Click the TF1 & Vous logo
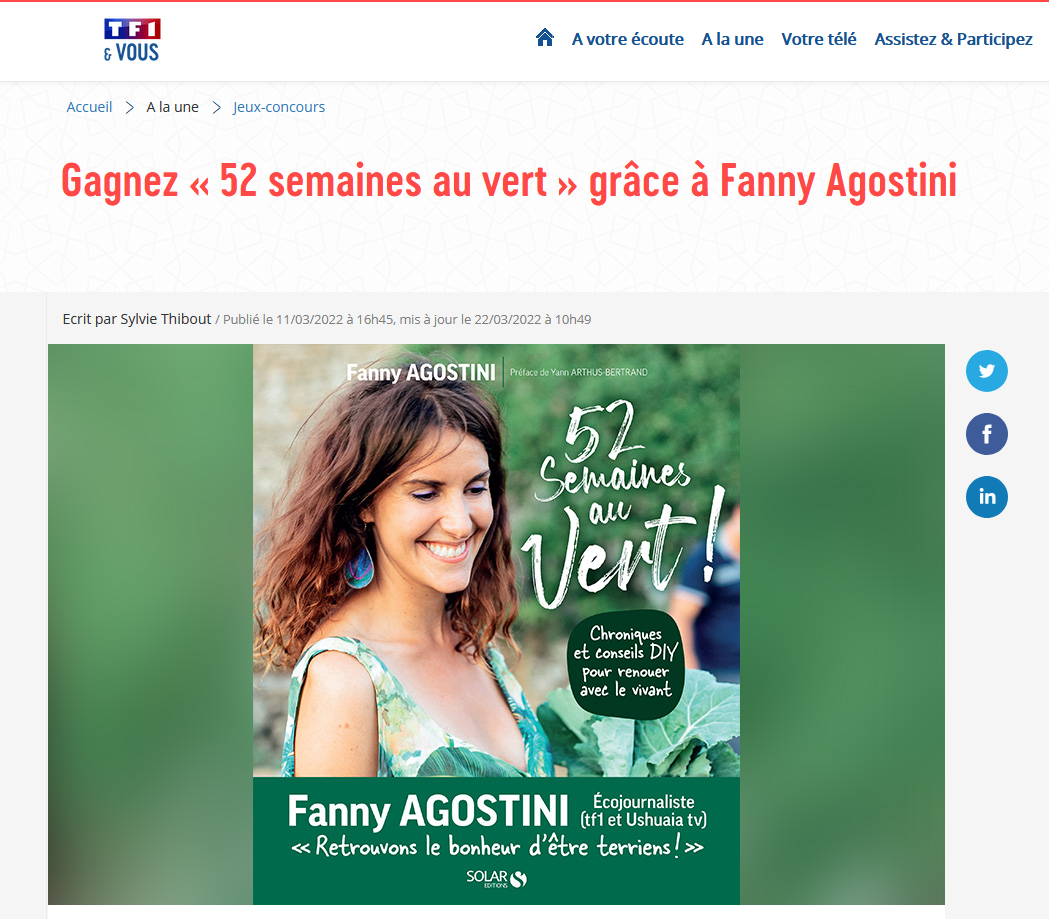The image size is (1049, 919). tap(132, 40)
